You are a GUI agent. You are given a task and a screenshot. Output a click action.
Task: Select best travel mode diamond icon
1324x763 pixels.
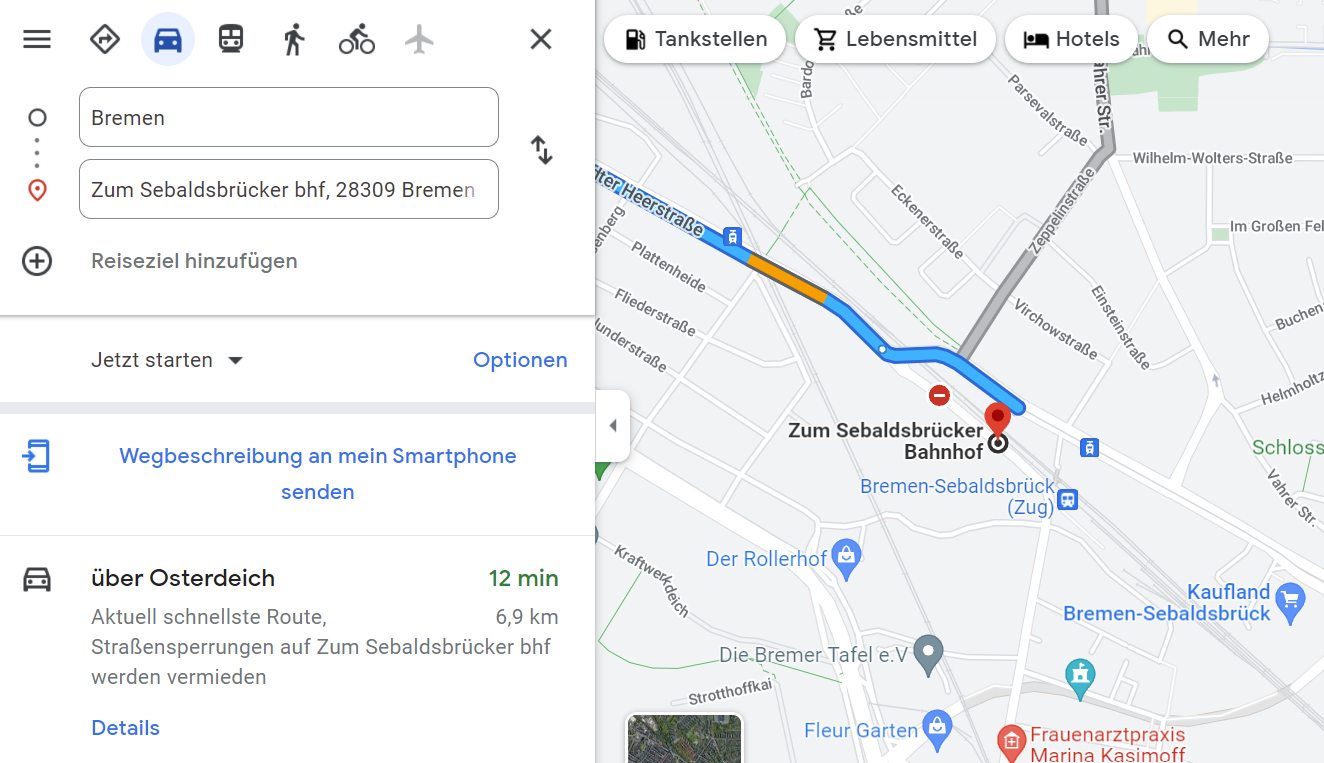coord(105,40)
